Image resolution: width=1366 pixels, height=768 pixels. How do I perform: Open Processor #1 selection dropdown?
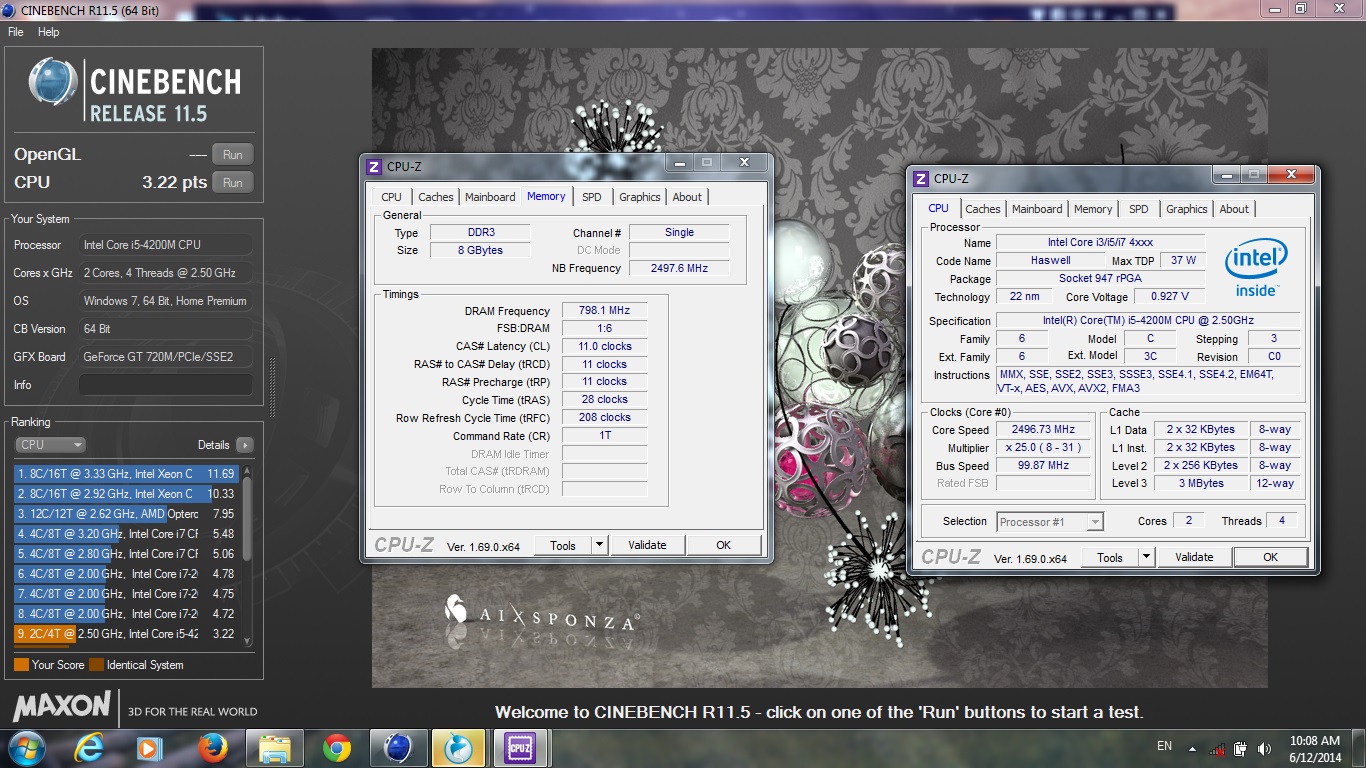point(1050,521)
